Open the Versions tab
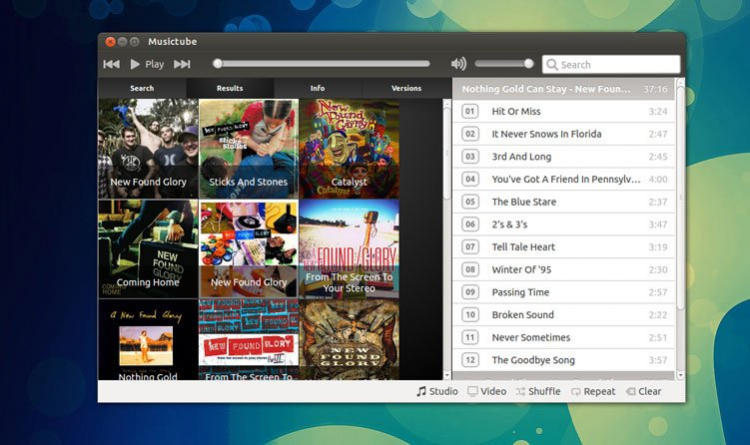Viewport: 750px width, 445px height. pos(406,88)
